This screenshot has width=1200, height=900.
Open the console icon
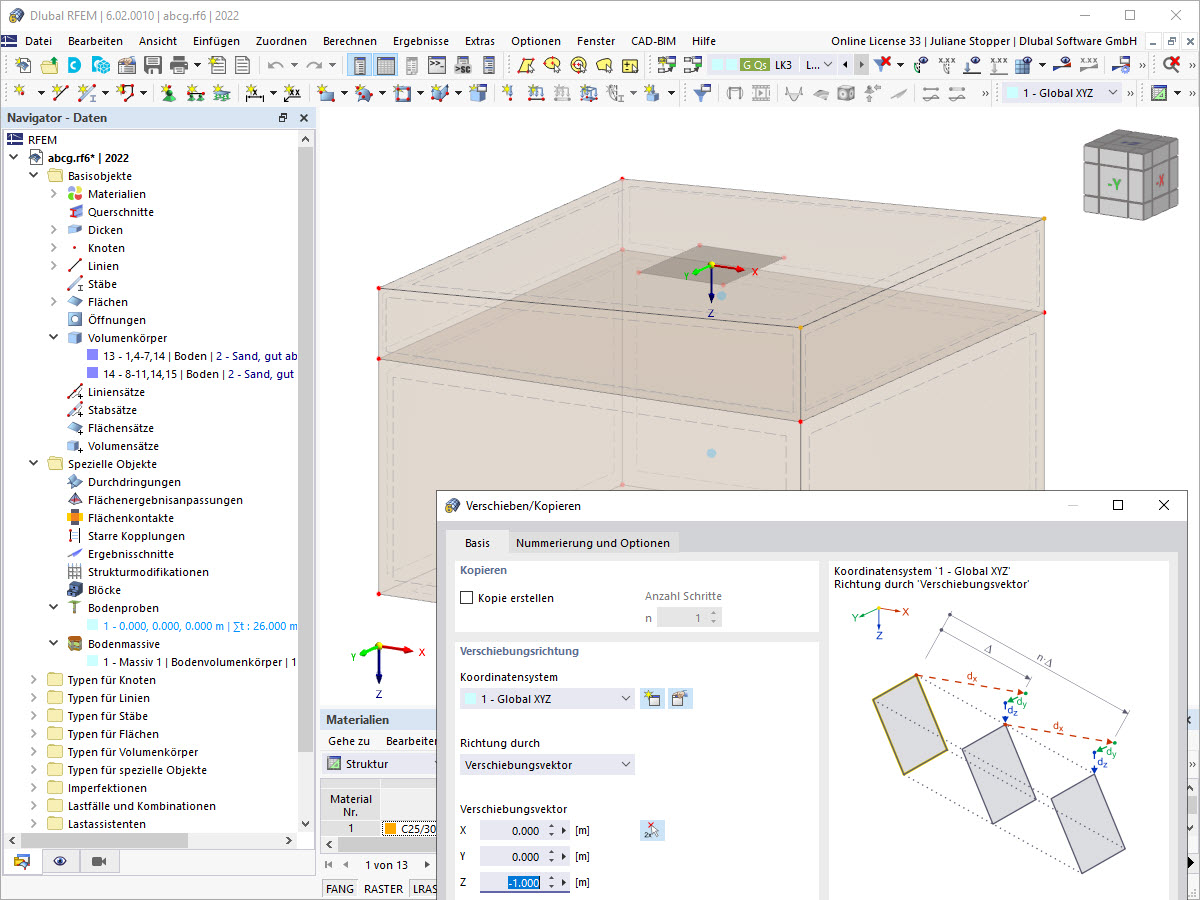click(x=437, y=65)
